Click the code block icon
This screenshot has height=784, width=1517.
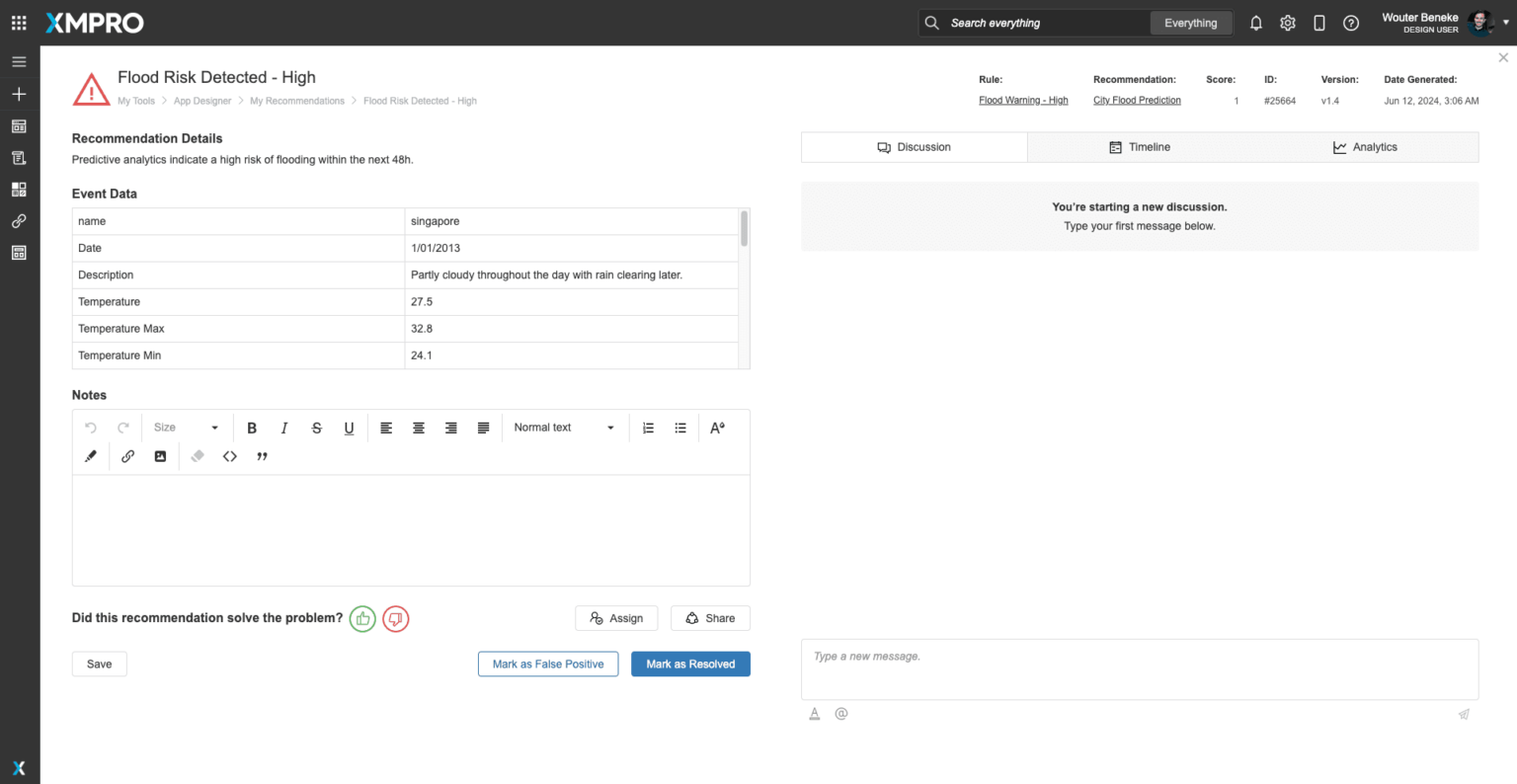click(230, 456)
